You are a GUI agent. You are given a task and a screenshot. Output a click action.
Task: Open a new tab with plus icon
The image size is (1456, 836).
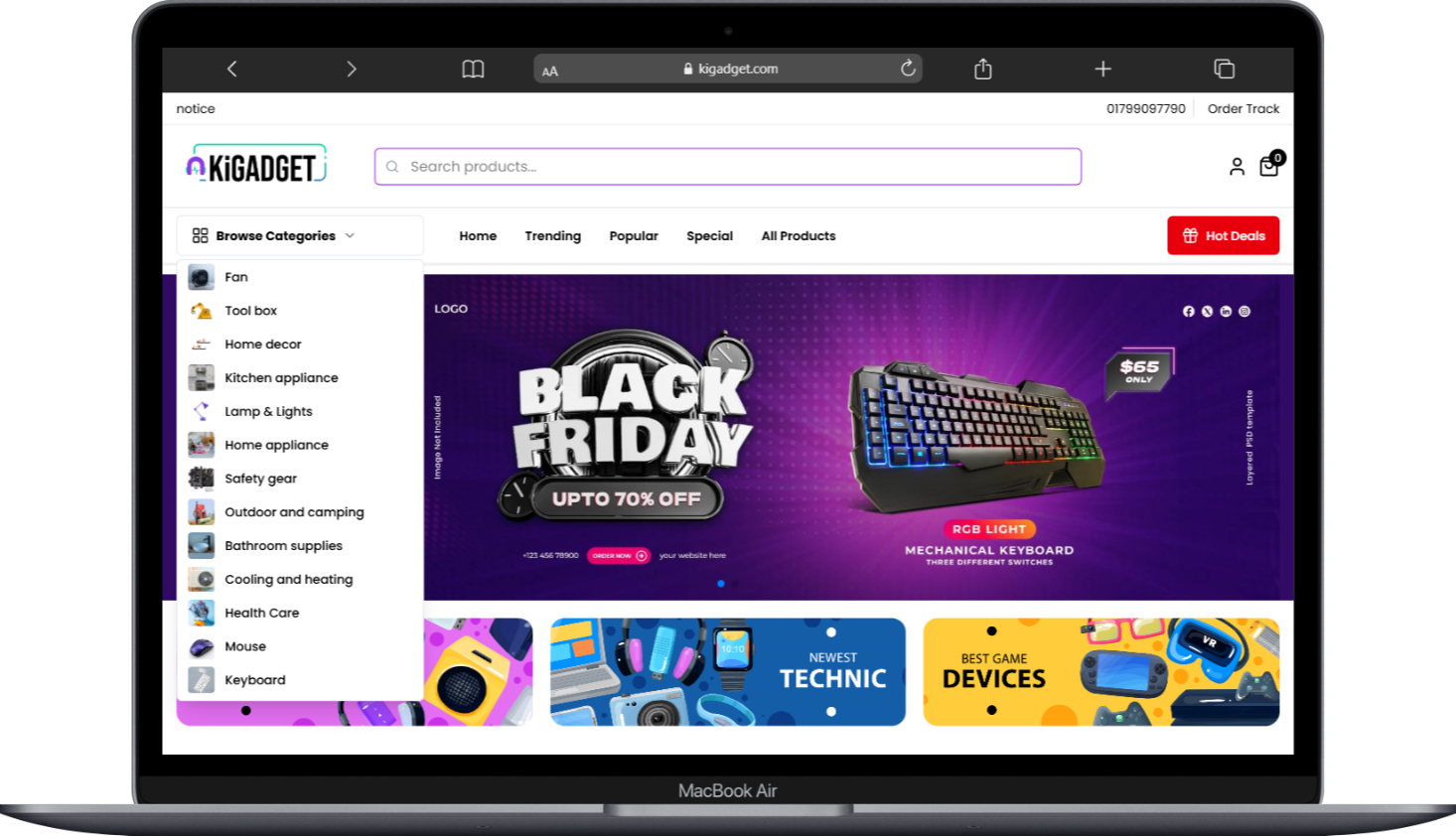pos(1102,69)
